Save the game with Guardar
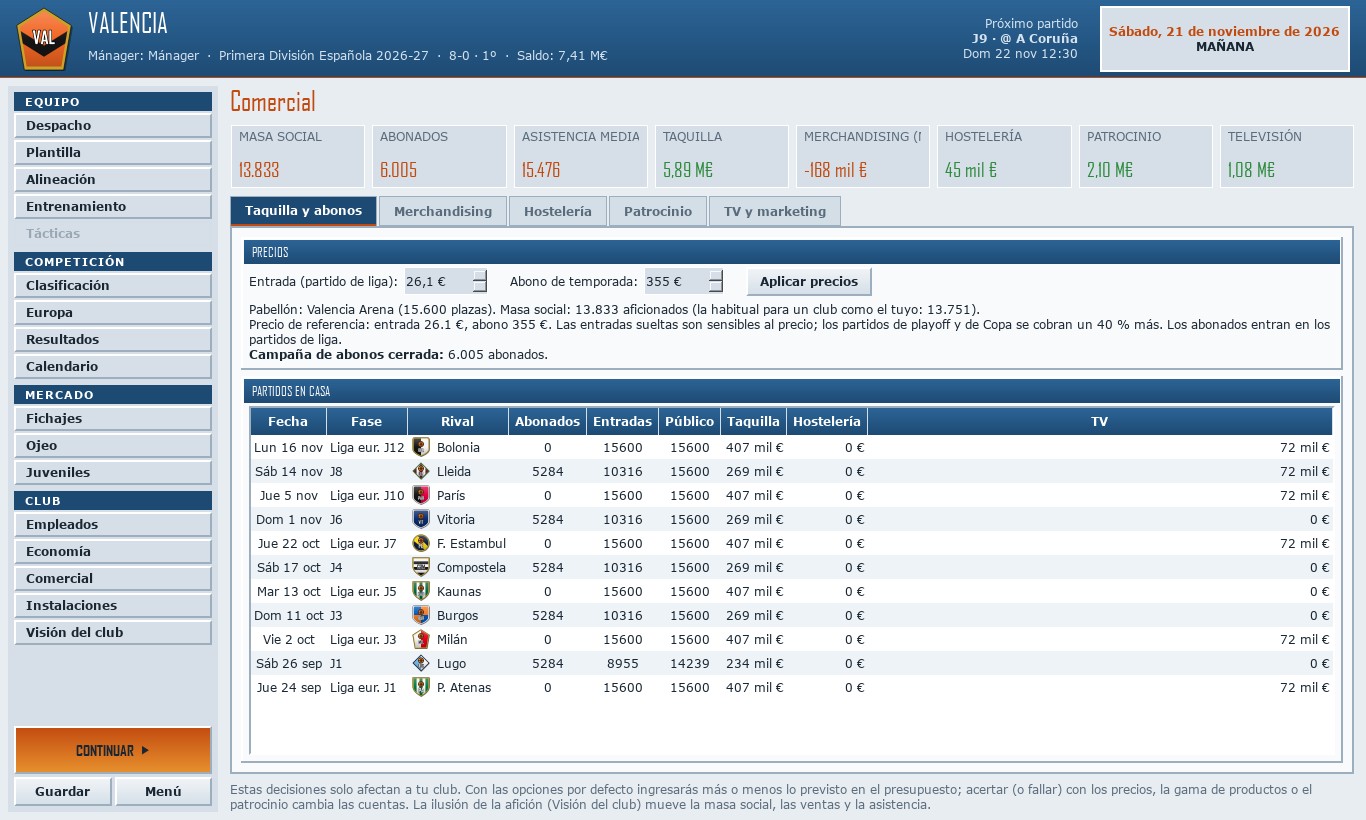The image size is (1366, 820). (x=63, y=792)
